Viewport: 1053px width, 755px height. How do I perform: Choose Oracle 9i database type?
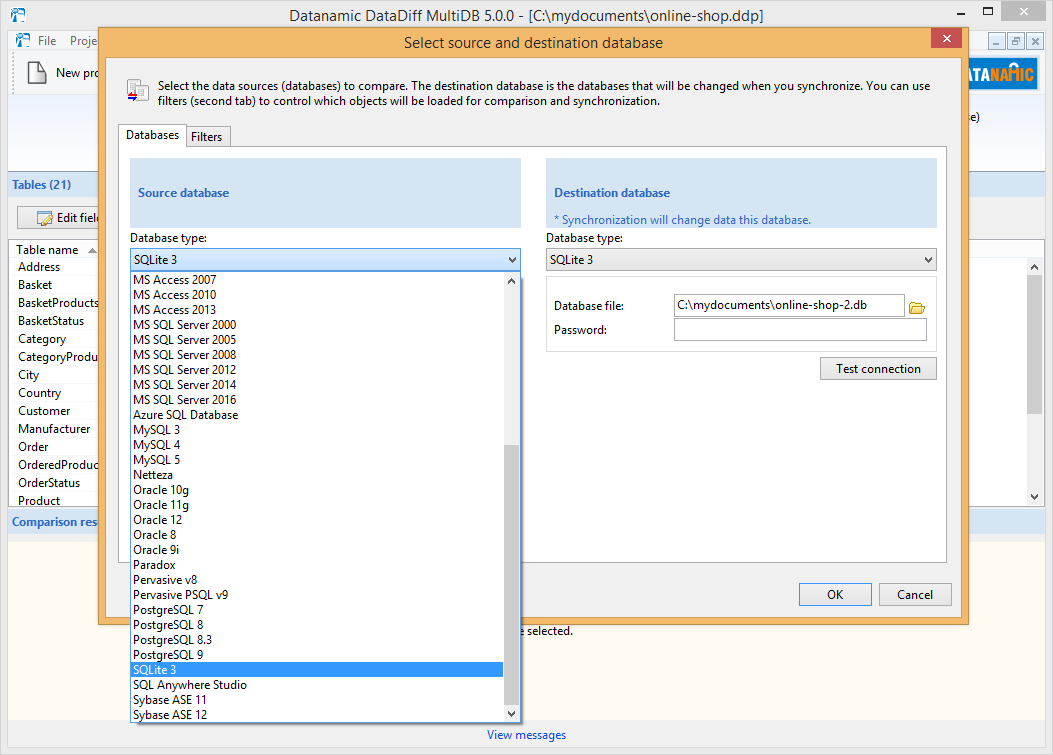[317, 549]
